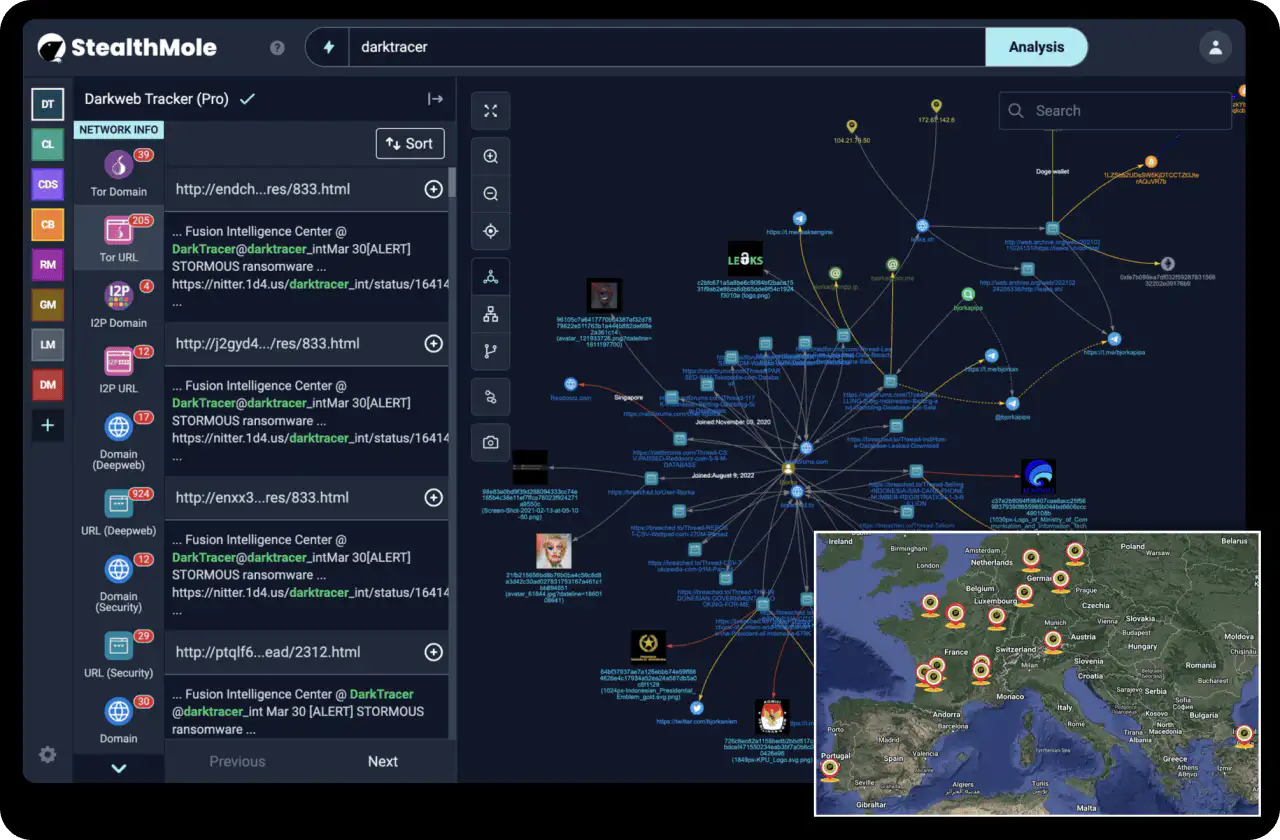
Task: Go to Next results page
Action: pyautogui.click(x=383, y=761)
